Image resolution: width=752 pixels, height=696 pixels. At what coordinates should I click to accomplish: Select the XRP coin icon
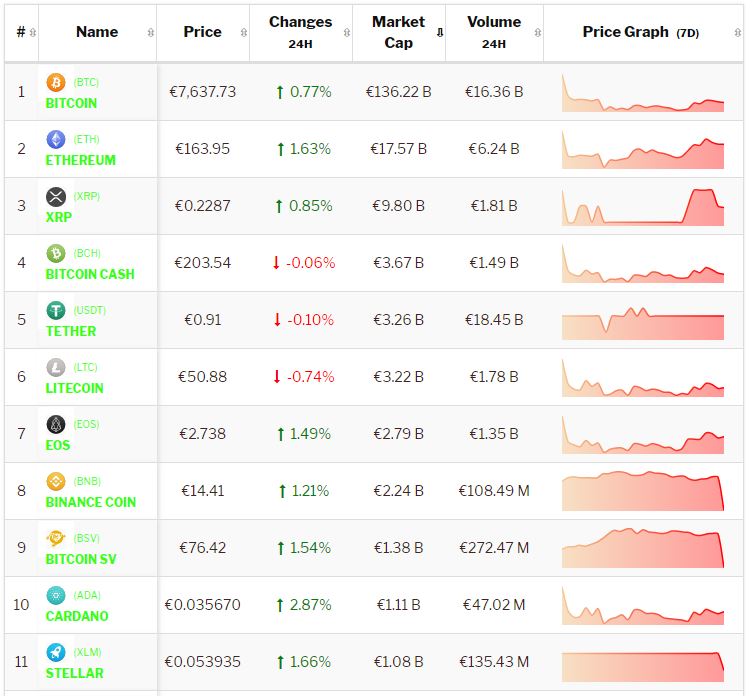click(x=56, y=196)
